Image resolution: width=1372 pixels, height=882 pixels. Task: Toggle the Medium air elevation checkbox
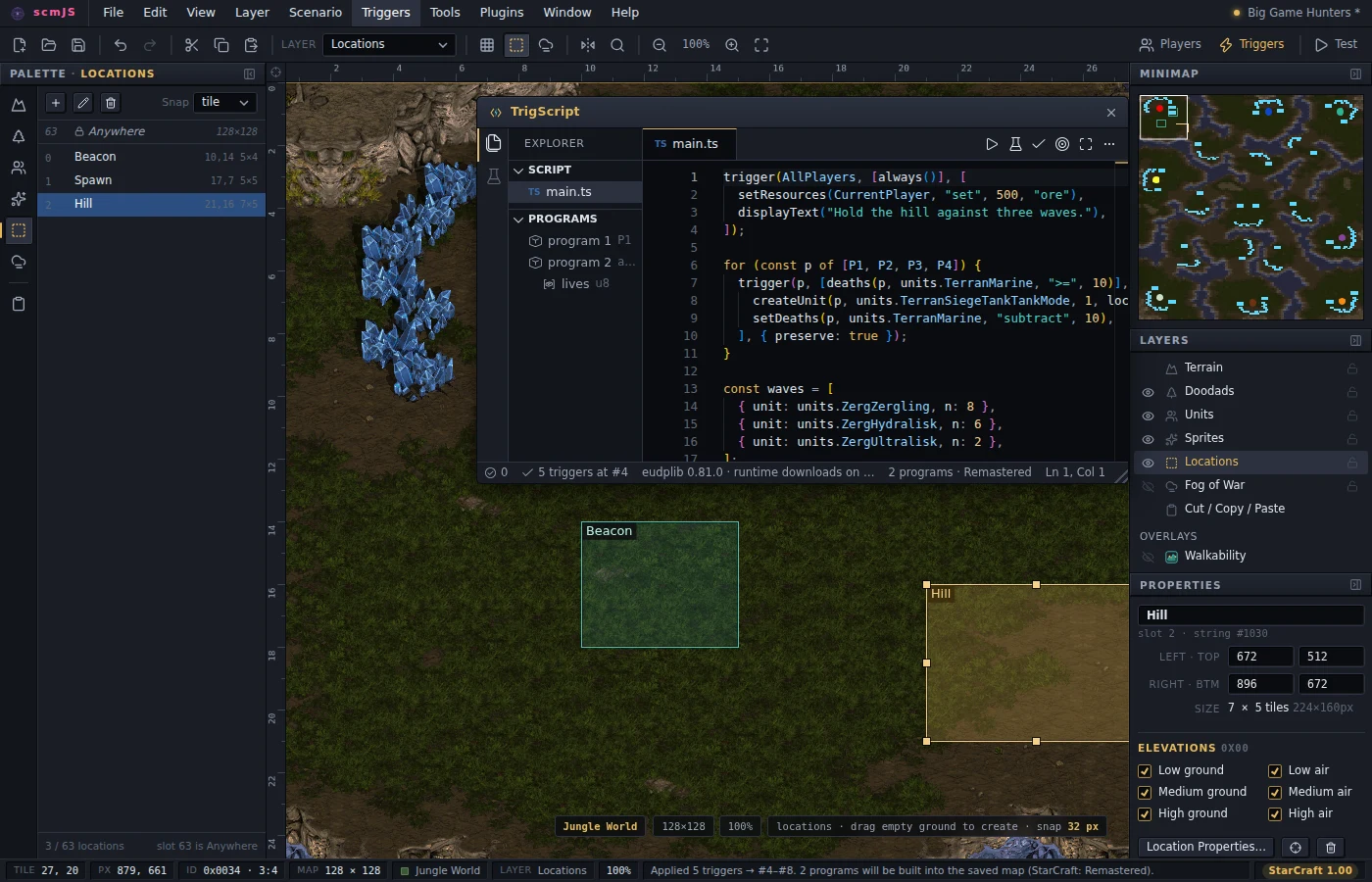click(x=1275, y=793)
